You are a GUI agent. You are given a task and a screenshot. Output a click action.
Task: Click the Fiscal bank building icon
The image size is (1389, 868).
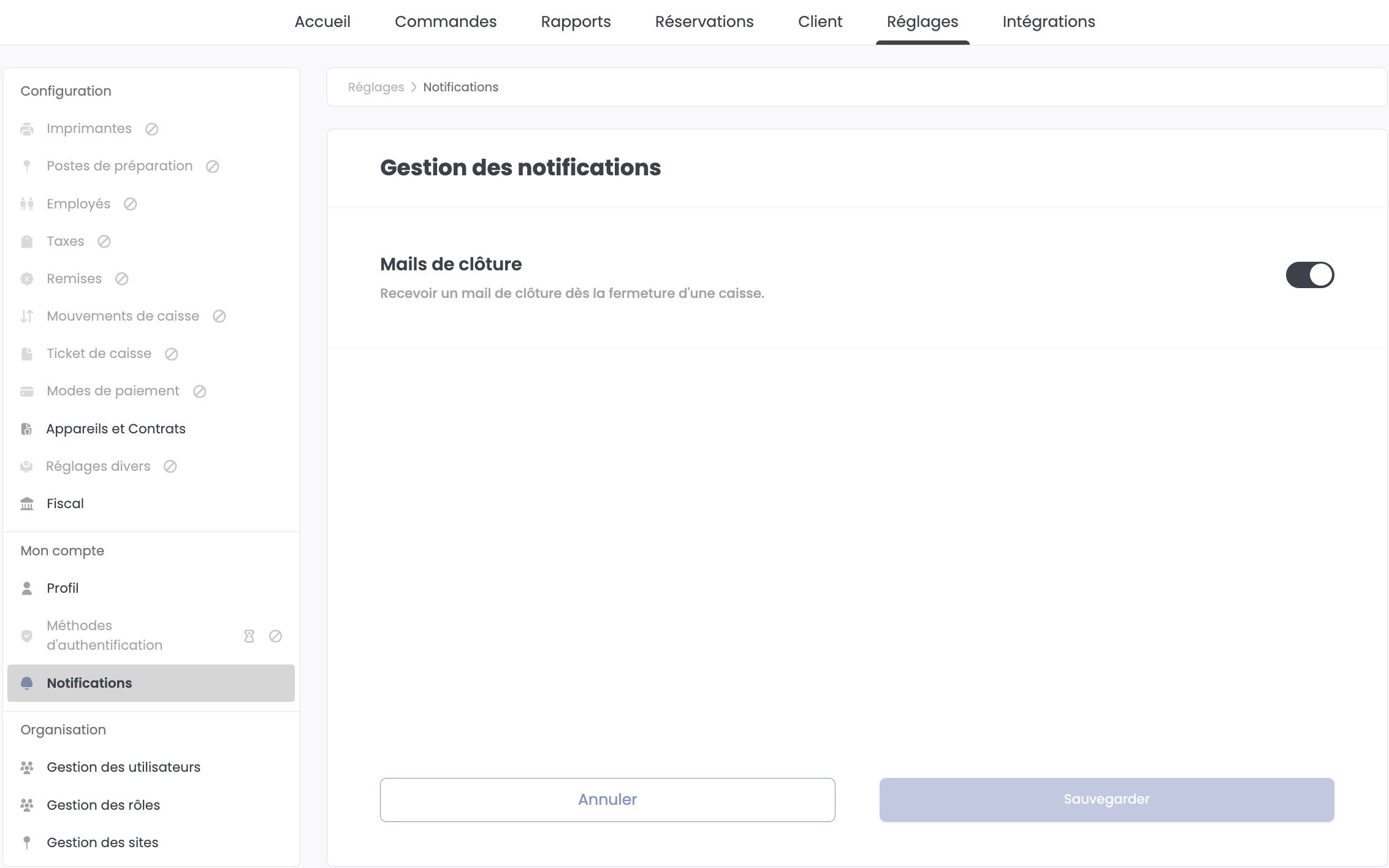click(27, 504)
